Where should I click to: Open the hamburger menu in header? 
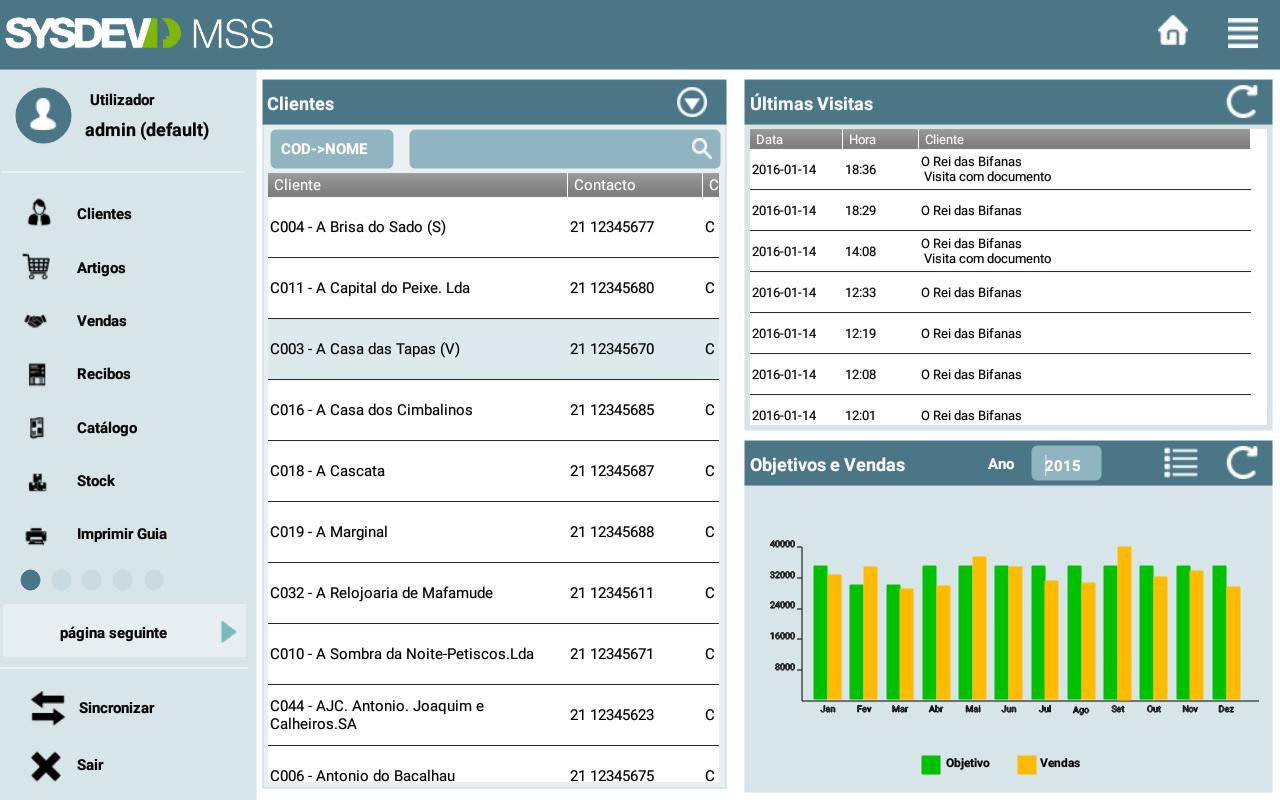point(1243,33)
